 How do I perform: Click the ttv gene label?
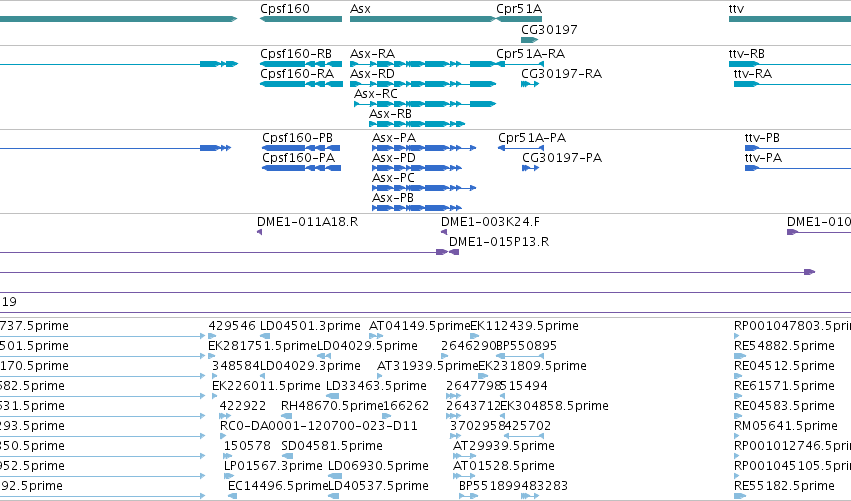point(736,9)
